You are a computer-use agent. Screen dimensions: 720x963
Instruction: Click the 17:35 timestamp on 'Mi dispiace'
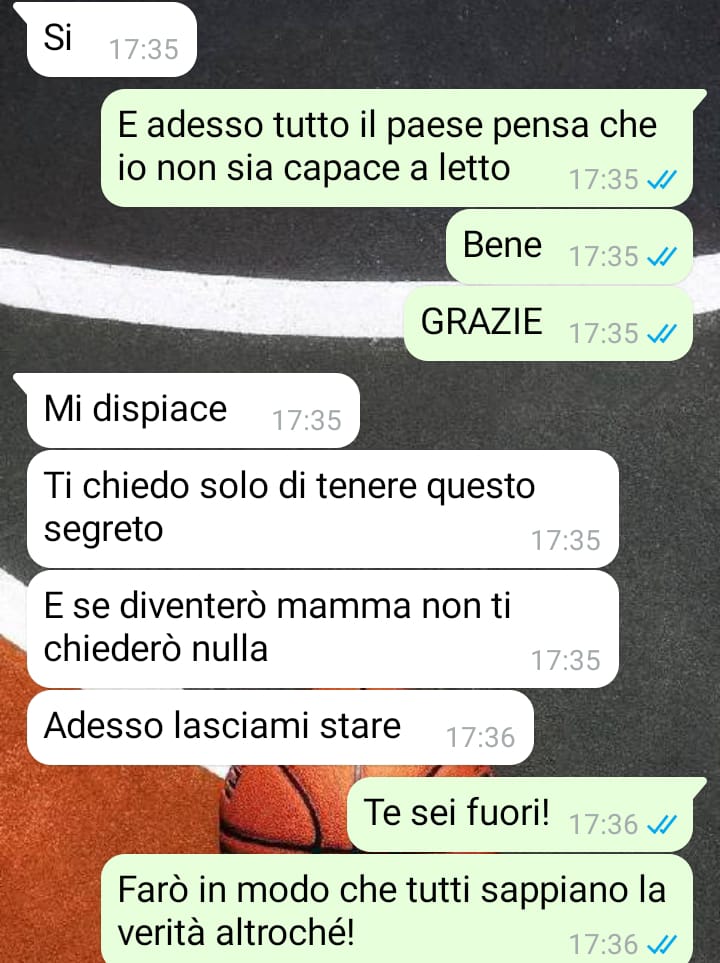pyautogui.click(x=307, y=421)
